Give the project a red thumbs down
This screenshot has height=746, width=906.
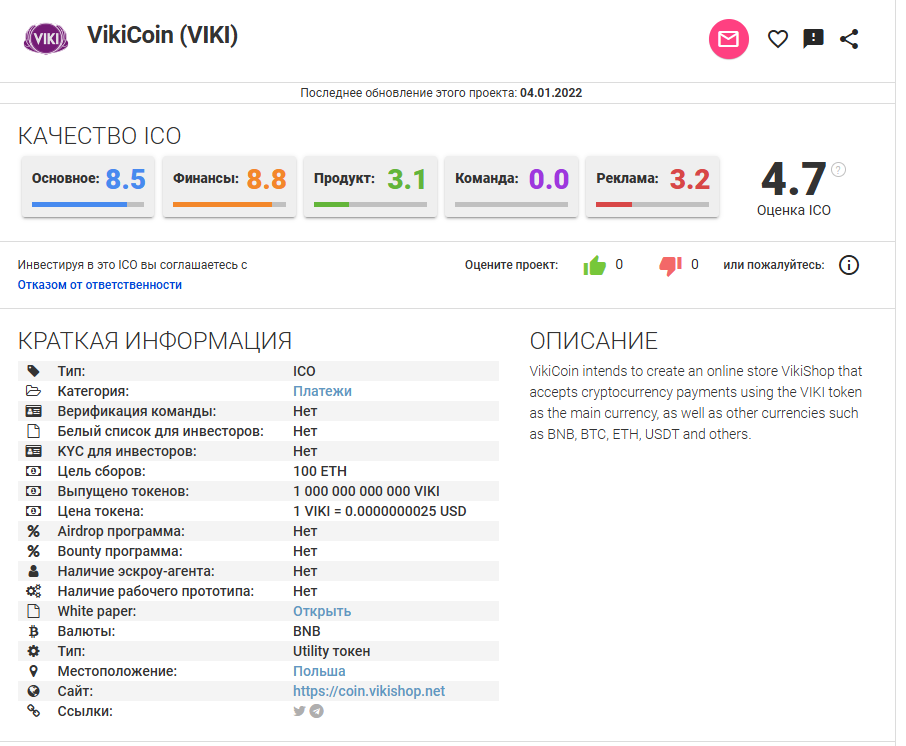coord(670,265)
